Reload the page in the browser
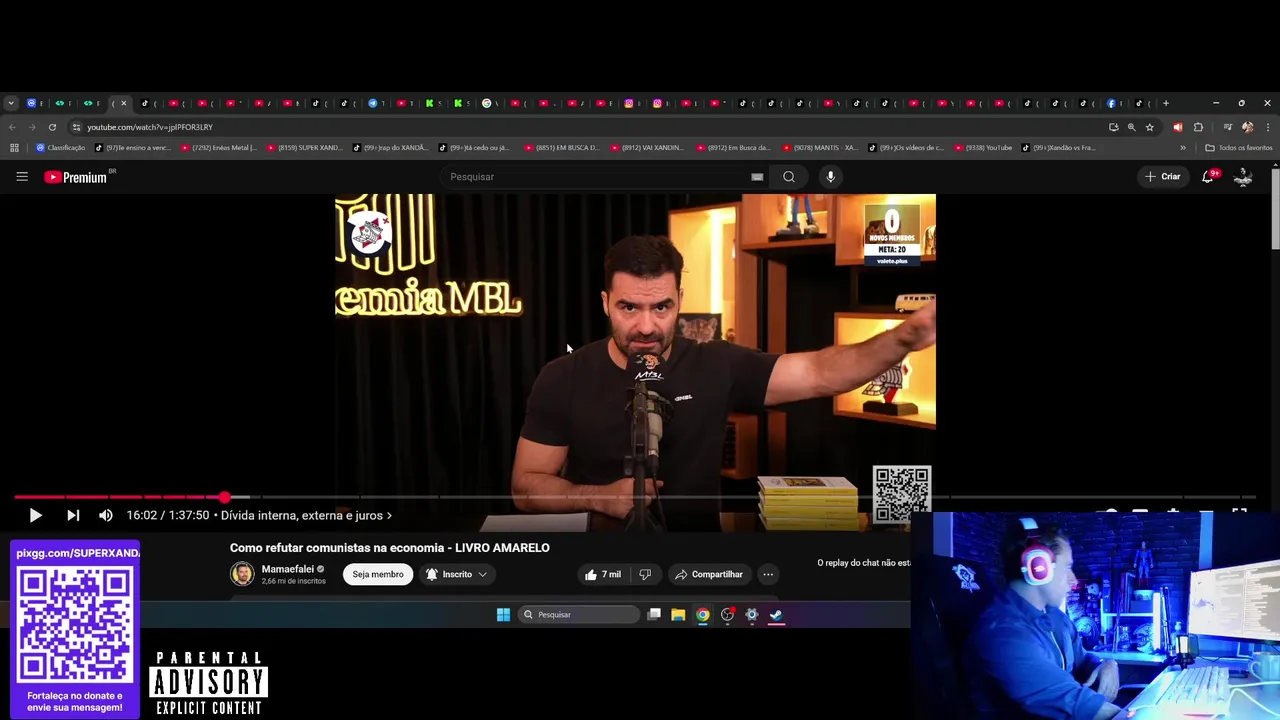Screen dimensions: 1280x720 [52, 127]
